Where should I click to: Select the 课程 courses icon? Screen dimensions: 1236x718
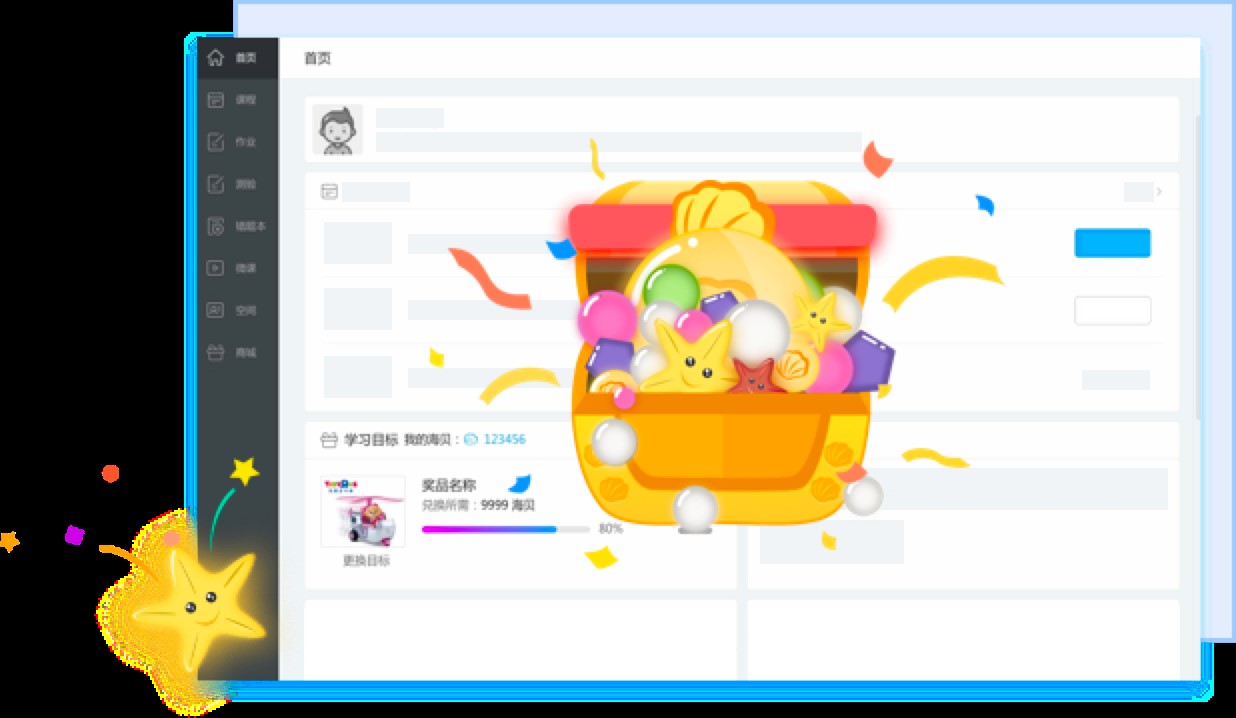(215, 100)
